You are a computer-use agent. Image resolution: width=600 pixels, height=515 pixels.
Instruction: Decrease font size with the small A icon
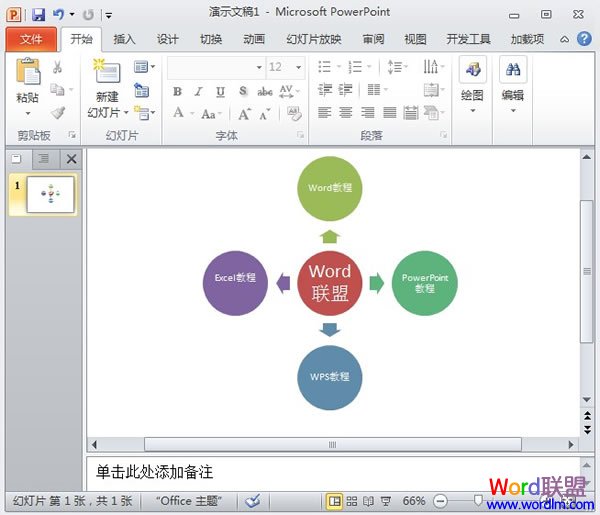pos(264,114)
